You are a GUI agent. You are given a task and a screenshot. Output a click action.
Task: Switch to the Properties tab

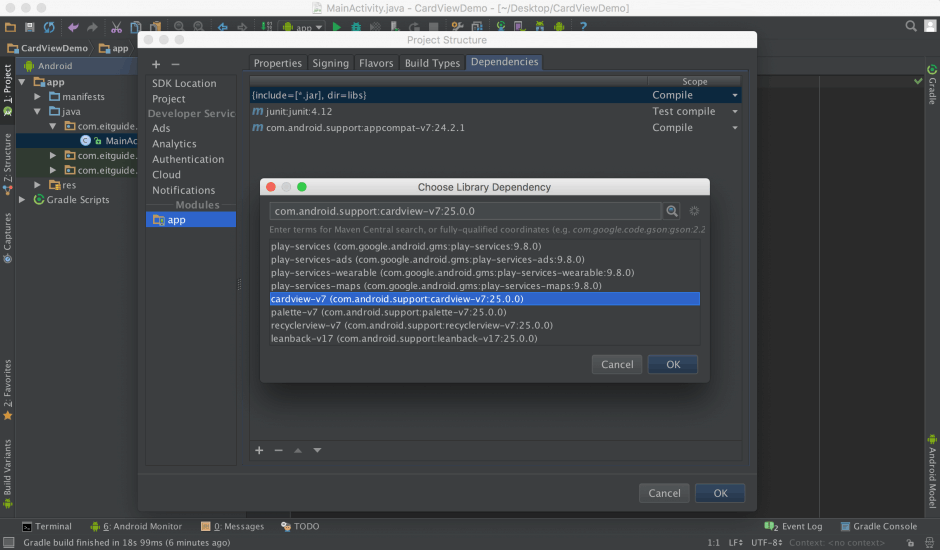(x=278, y=63)
